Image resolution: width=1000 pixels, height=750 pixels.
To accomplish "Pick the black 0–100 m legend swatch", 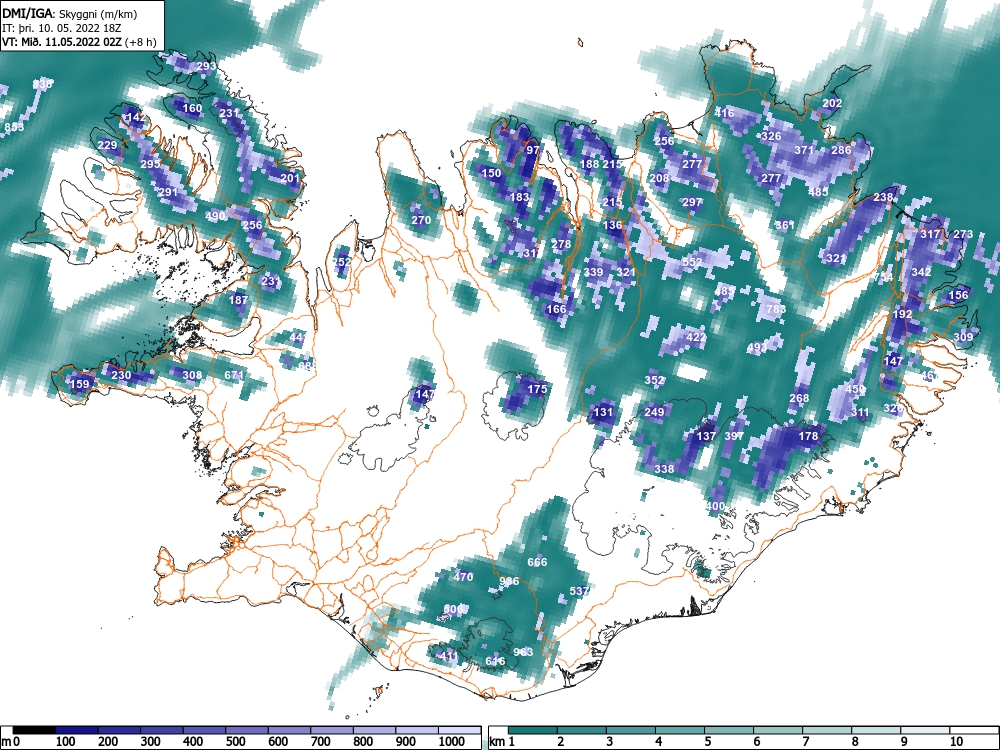I will point(34,730).
